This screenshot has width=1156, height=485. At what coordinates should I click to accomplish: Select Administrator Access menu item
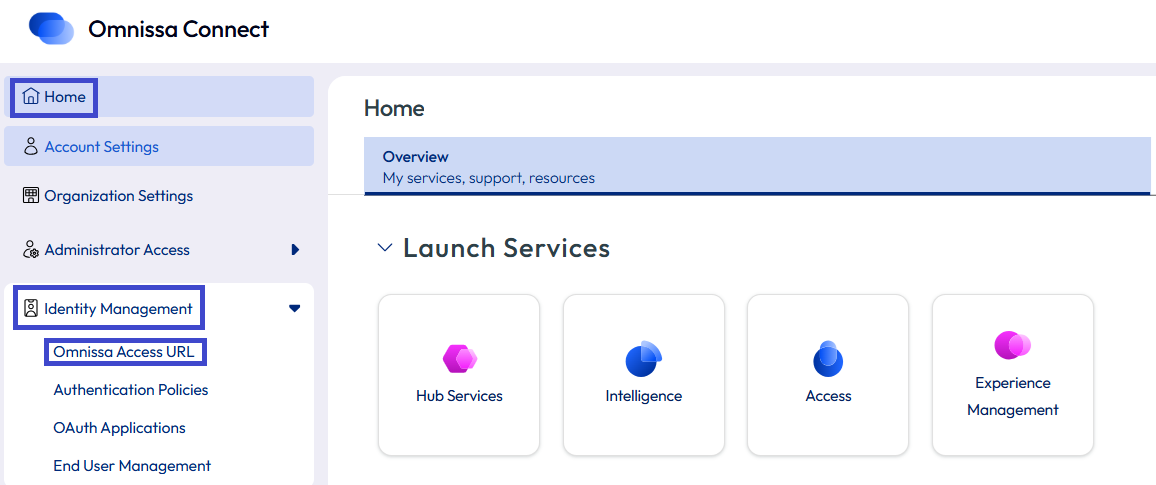[159, 250]
